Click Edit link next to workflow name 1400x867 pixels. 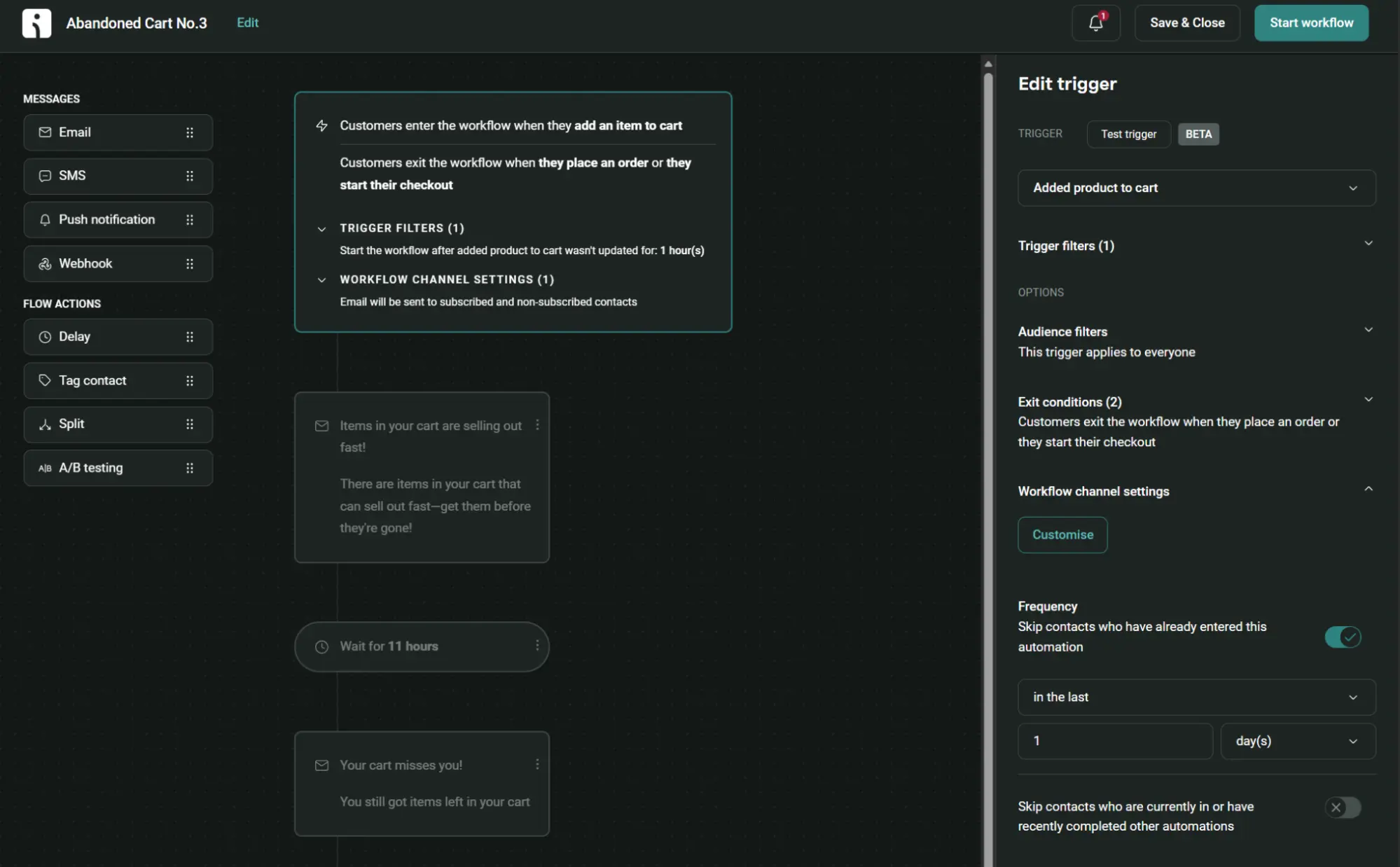(247, 23)
